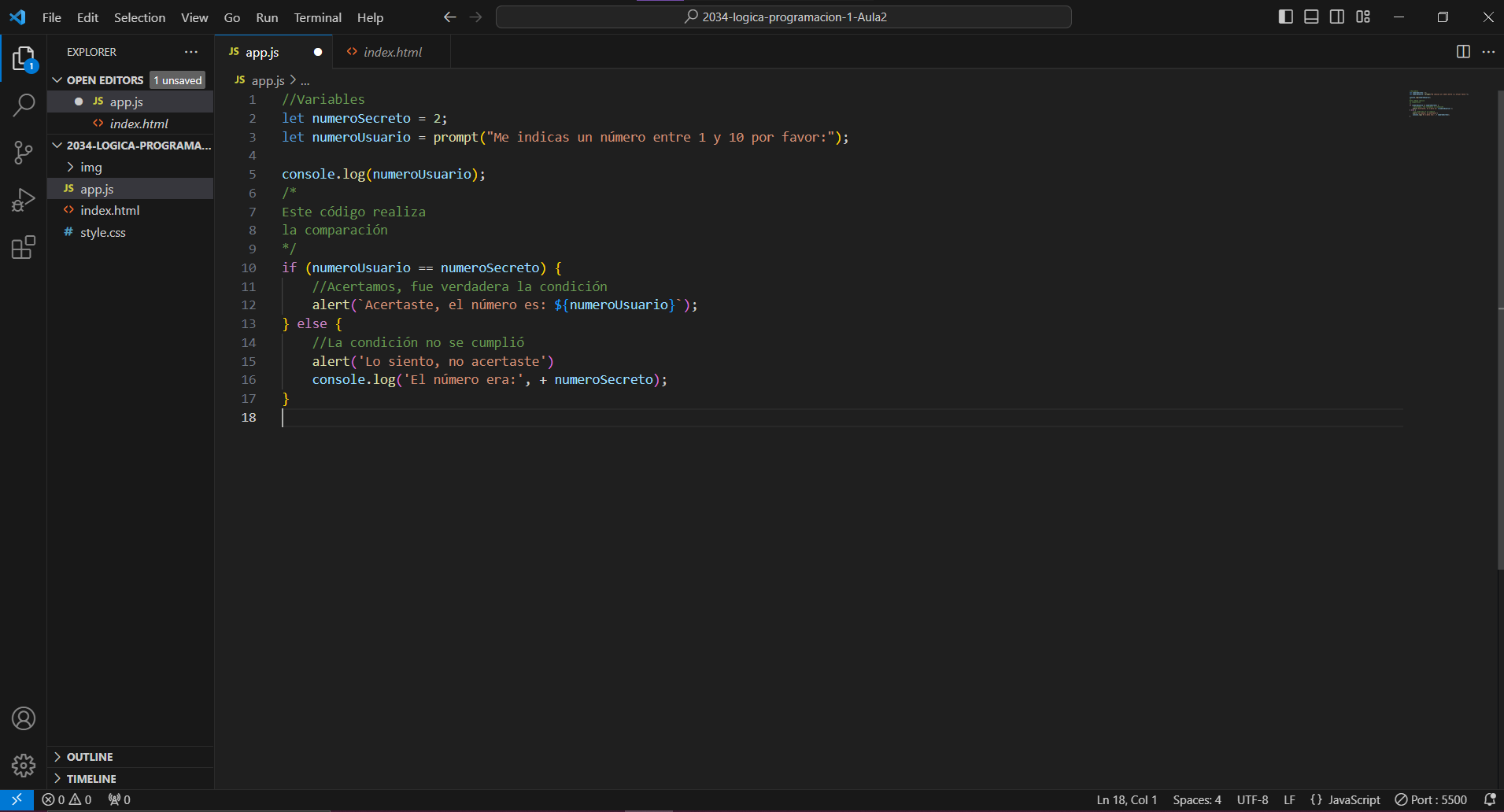Click the editor vertical scrollbar
Screen dimensions: 1504x812
[1499, 330]
